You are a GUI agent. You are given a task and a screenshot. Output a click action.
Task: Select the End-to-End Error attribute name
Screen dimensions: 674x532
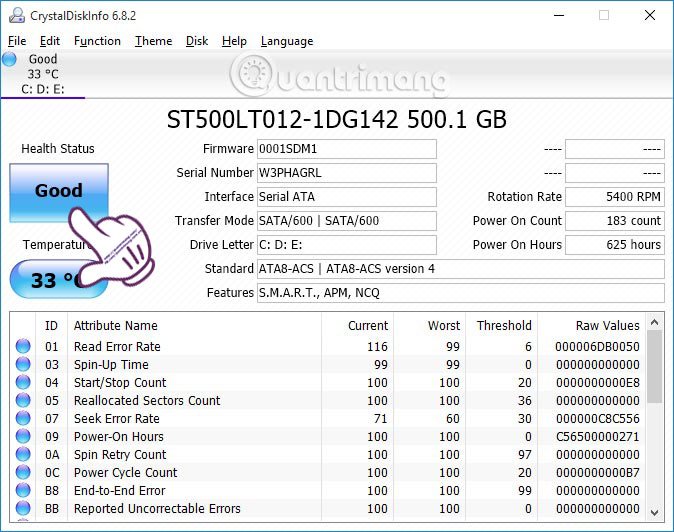(119, 491)
